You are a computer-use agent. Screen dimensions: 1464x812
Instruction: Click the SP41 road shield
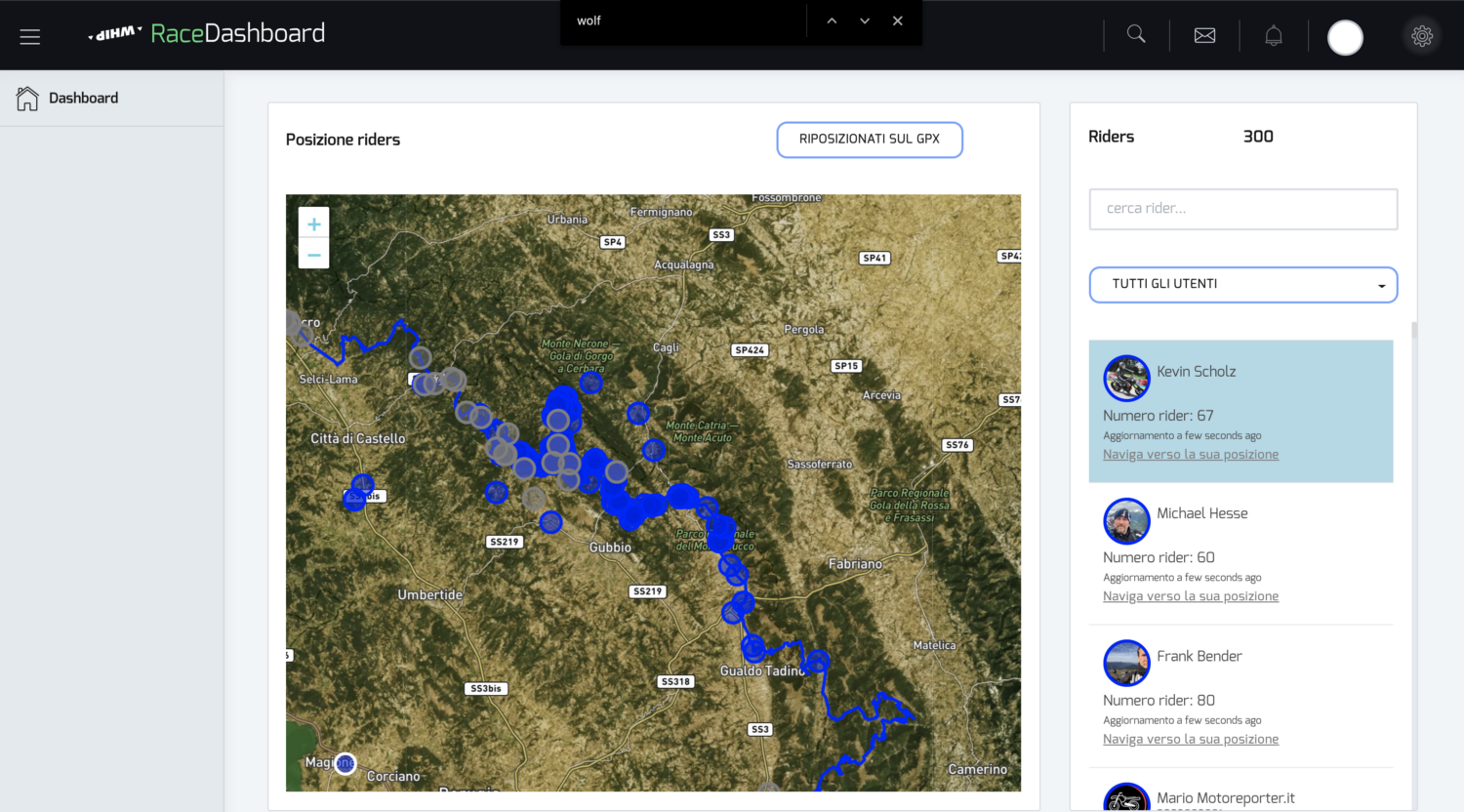coord(874,259)
